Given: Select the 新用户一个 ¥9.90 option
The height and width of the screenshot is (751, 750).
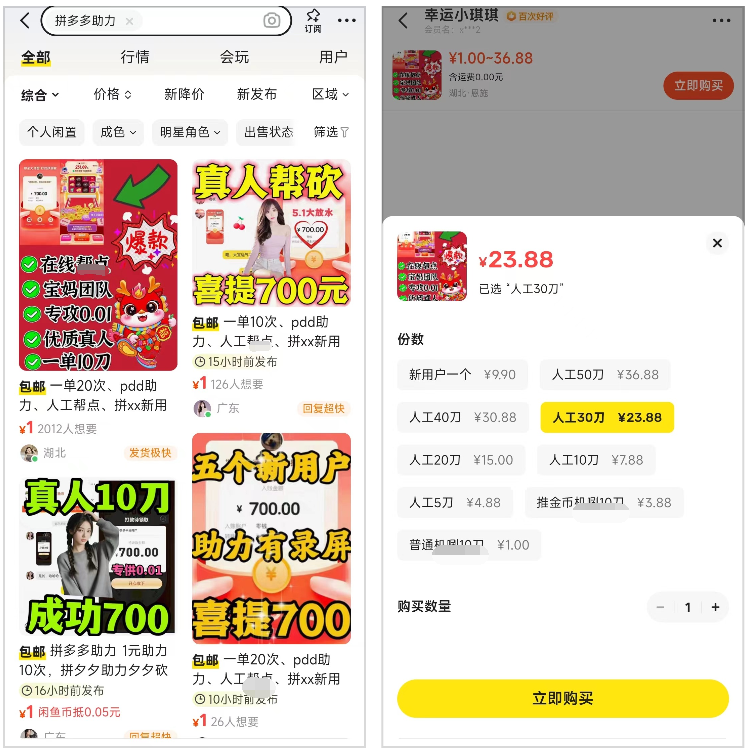Looking at the screenshot, I should pos(462,375).
